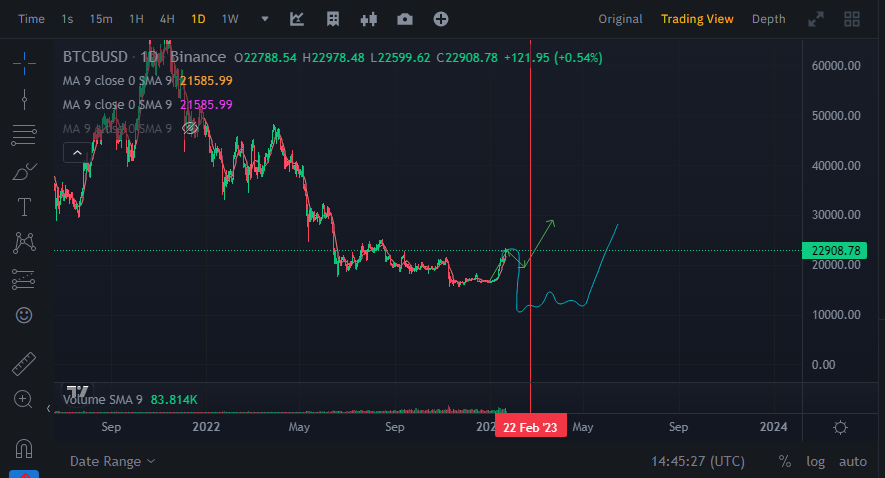This screenshot has height=478, width=885.
Task: Select the trend line drawing tool
Action: (x=24, y=99)
